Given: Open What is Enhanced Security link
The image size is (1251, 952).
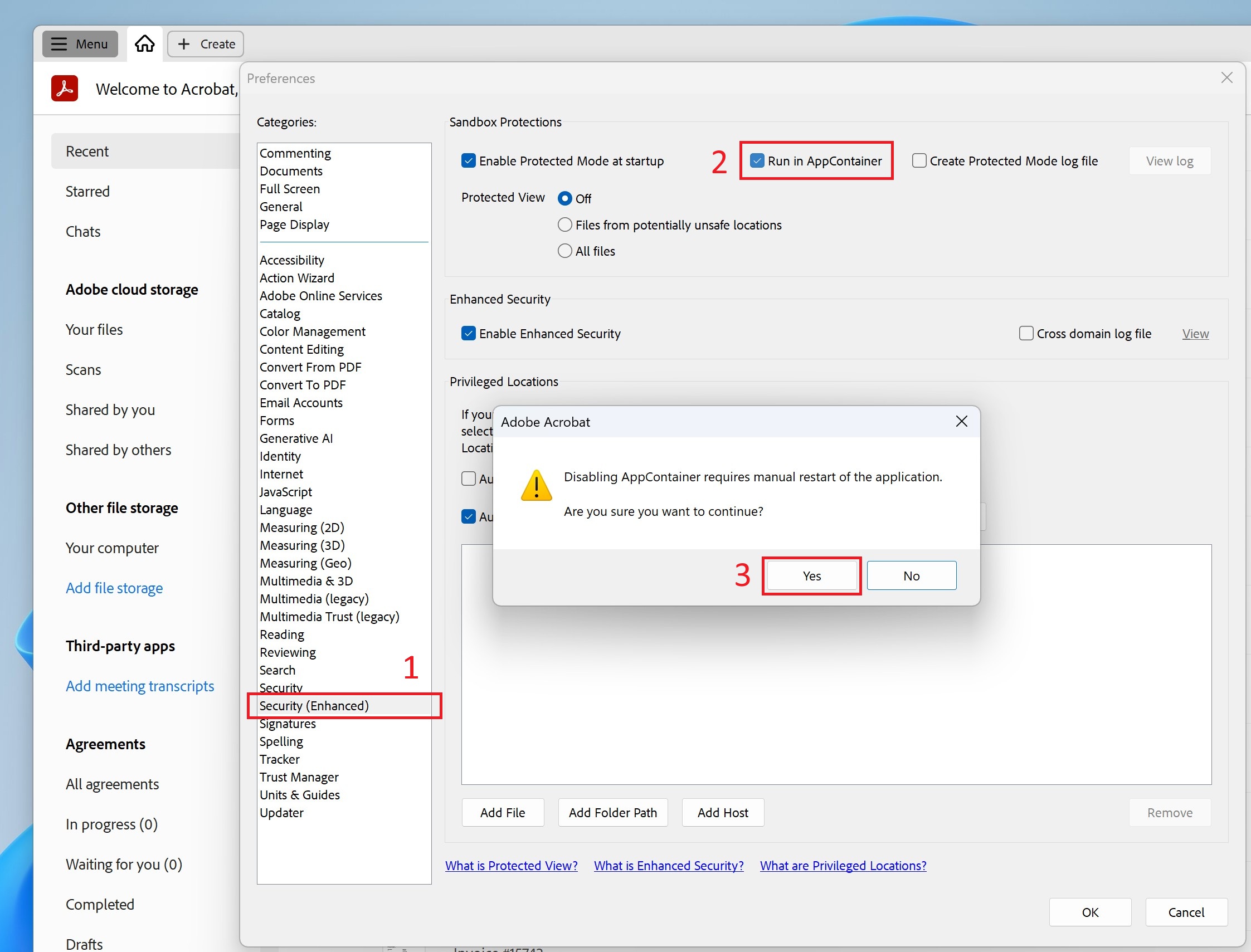Looking at the screenshot, I should point(668,865).
